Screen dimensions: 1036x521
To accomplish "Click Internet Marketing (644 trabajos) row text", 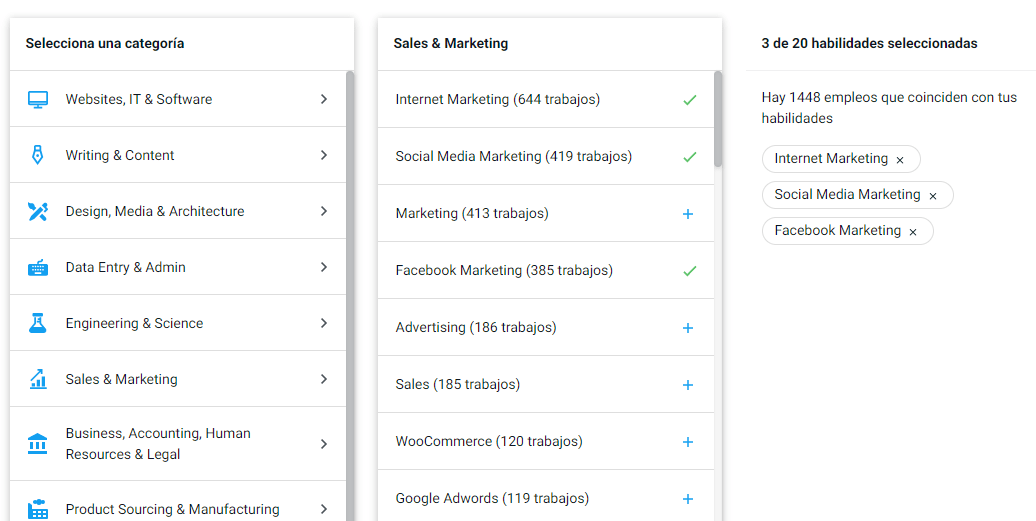I will [498, 100].
